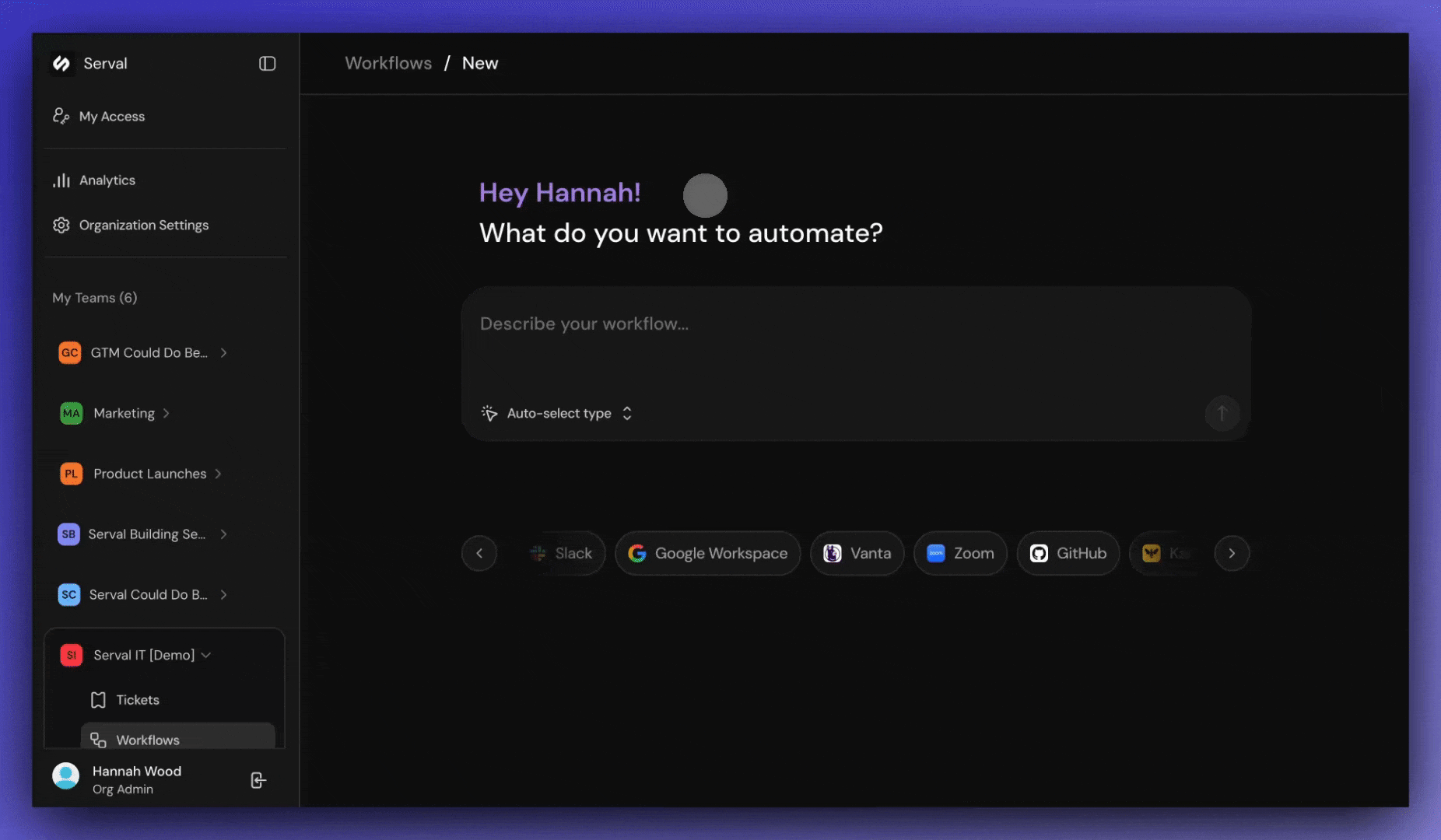Select the Vanta integration chip
1441x840 pixels.
pyautogui.click(x=857, y=553)
